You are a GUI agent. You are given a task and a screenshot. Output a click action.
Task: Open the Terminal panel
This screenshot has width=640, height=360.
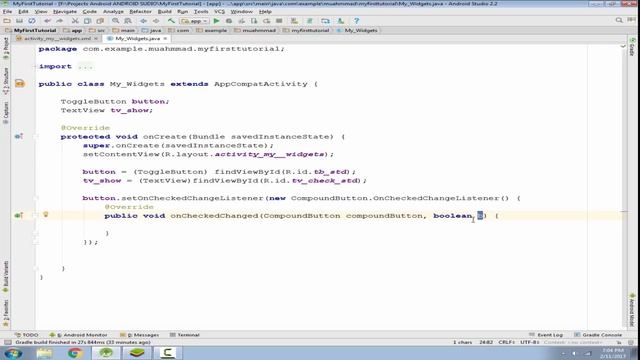pyautogui.click(x=184, y=335)
